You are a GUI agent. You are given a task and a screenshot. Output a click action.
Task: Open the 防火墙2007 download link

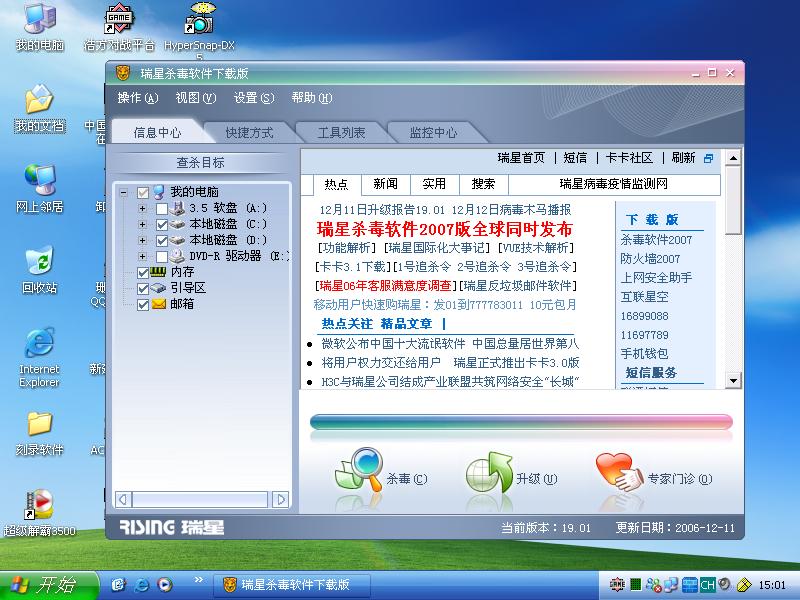click(x=650, y=259)
